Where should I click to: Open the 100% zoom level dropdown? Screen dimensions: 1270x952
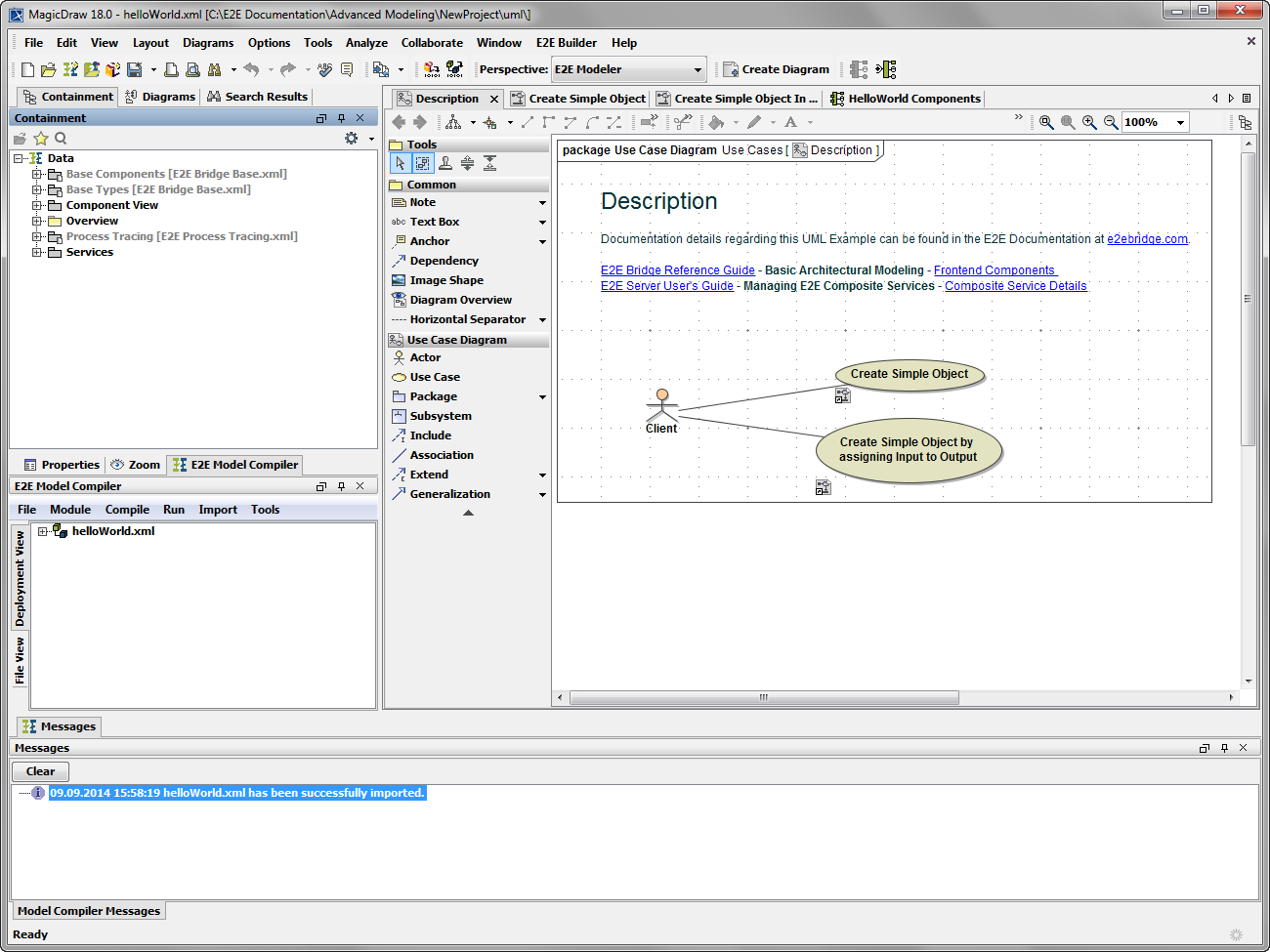(x=1180, y=122)
